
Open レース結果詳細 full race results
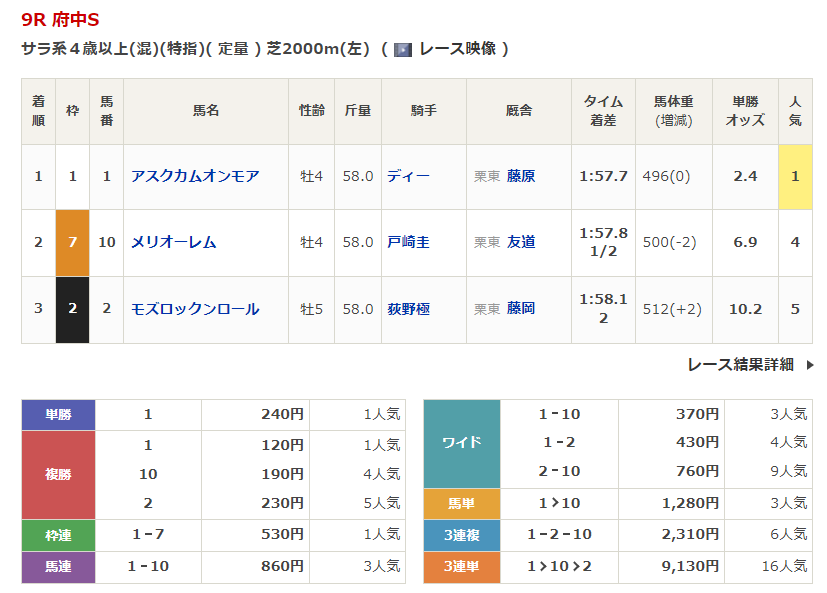(740, 365)
